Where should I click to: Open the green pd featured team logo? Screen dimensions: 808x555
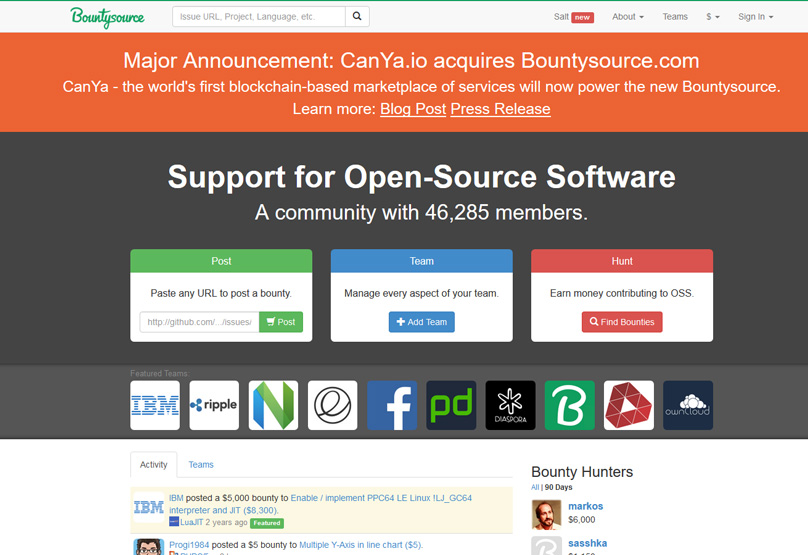pyautogui.click(x=451, y=405)
